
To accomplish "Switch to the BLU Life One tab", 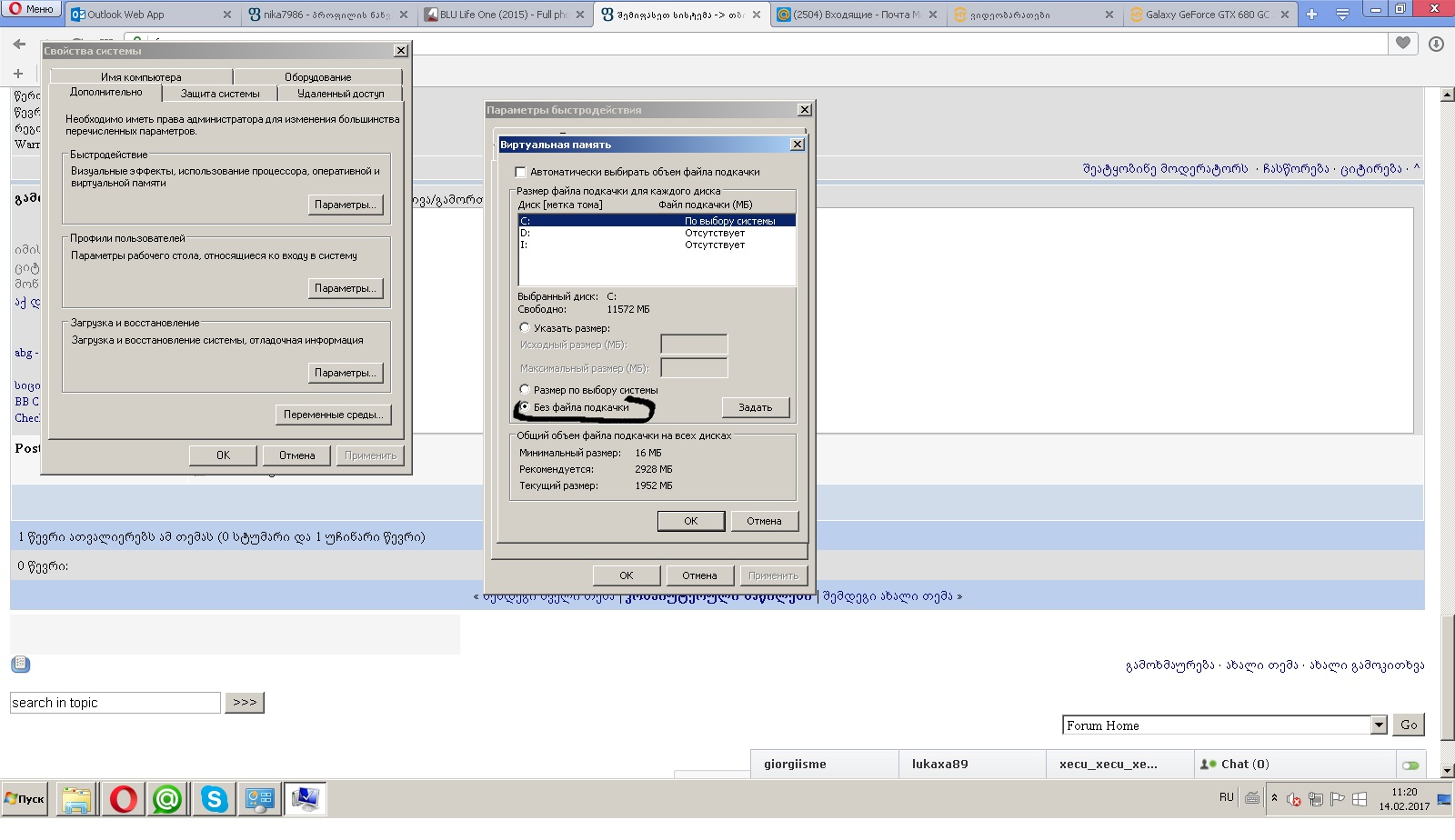I will (x=505, y=15).
